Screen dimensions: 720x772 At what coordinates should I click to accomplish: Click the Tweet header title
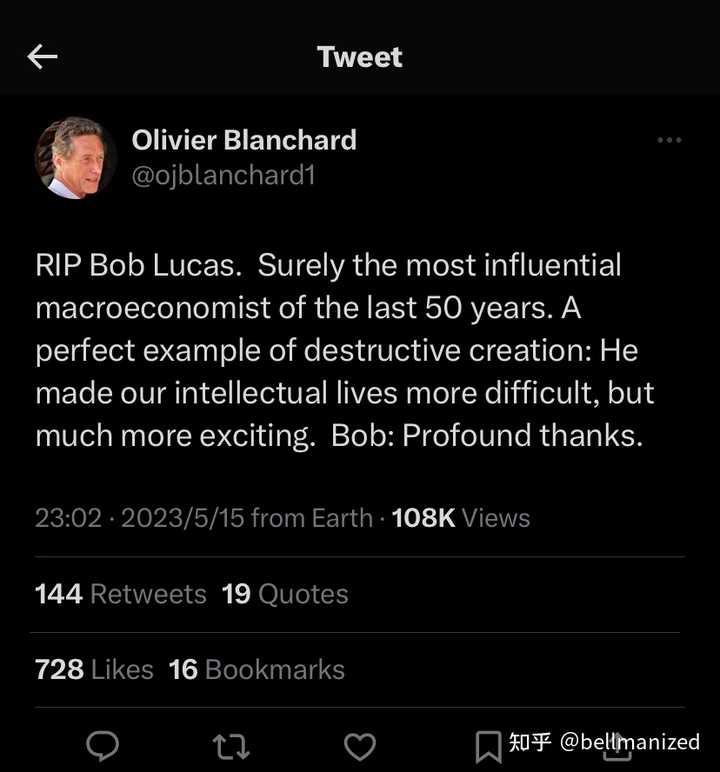coord(360,57)
